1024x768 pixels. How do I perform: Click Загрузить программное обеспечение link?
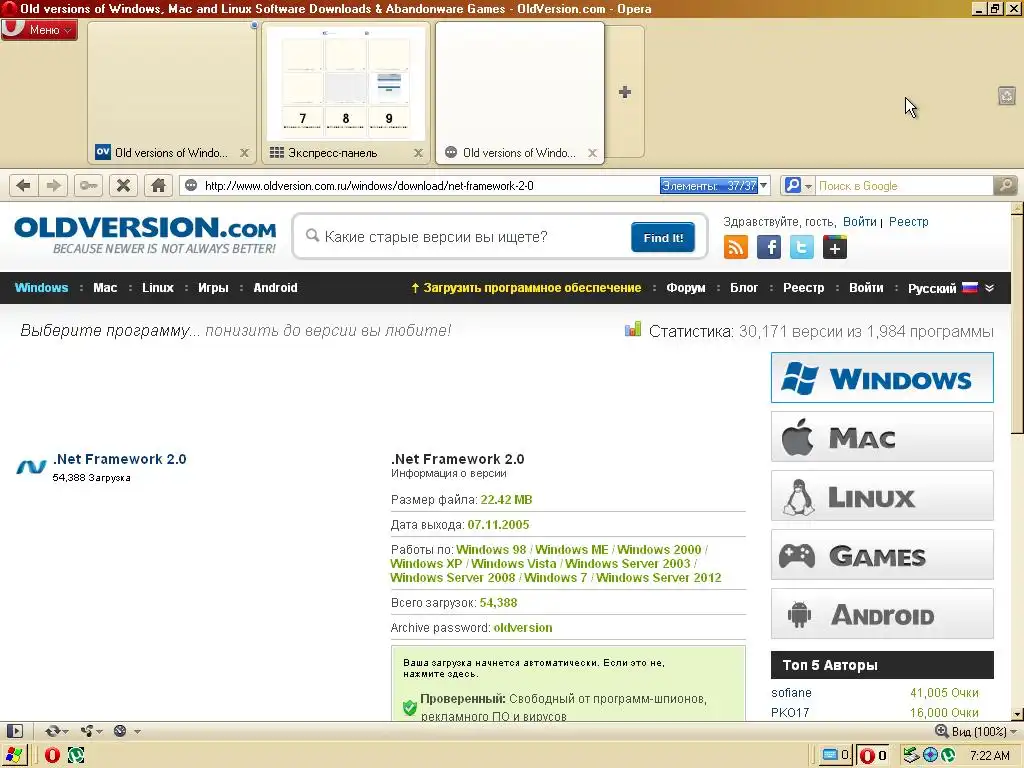pyautogui.click(x=526, y=288)
